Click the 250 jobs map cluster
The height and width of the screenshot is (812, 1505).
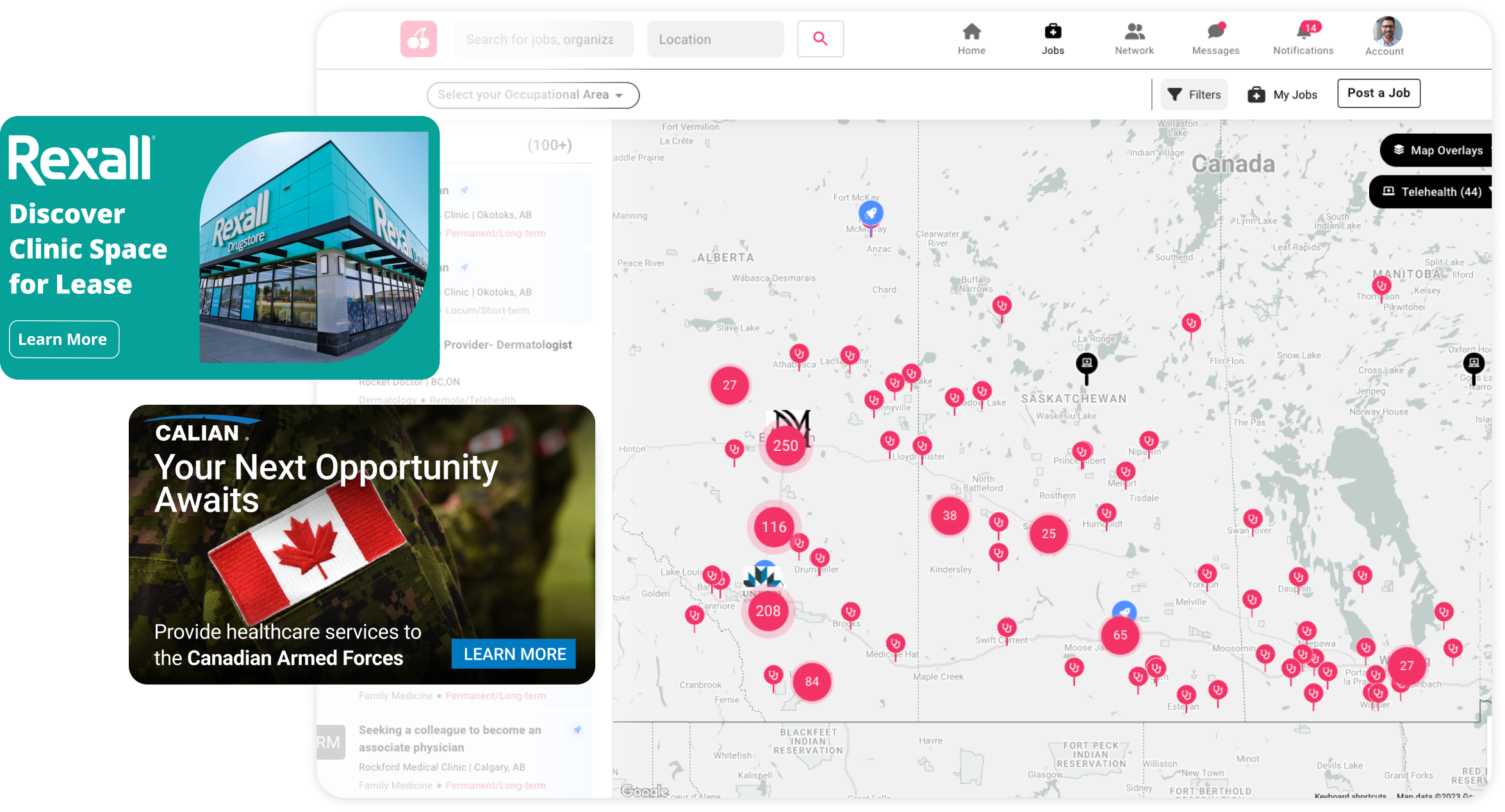click(785, 446)
